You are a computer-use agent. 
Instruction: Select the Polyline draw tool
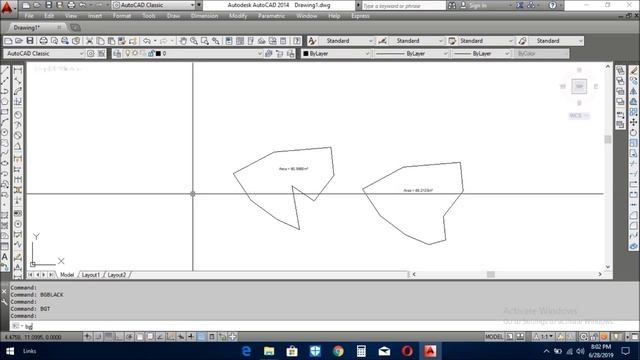[5, 91]
